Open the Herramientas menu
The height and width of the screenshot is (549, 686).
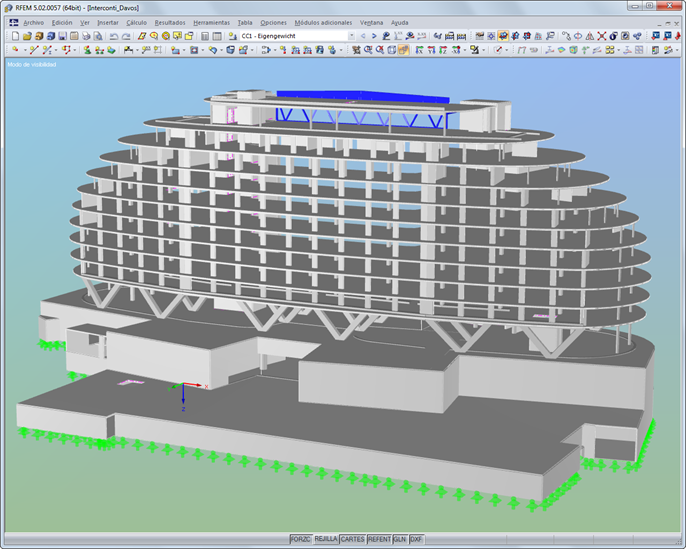click(x=211, y=22)
